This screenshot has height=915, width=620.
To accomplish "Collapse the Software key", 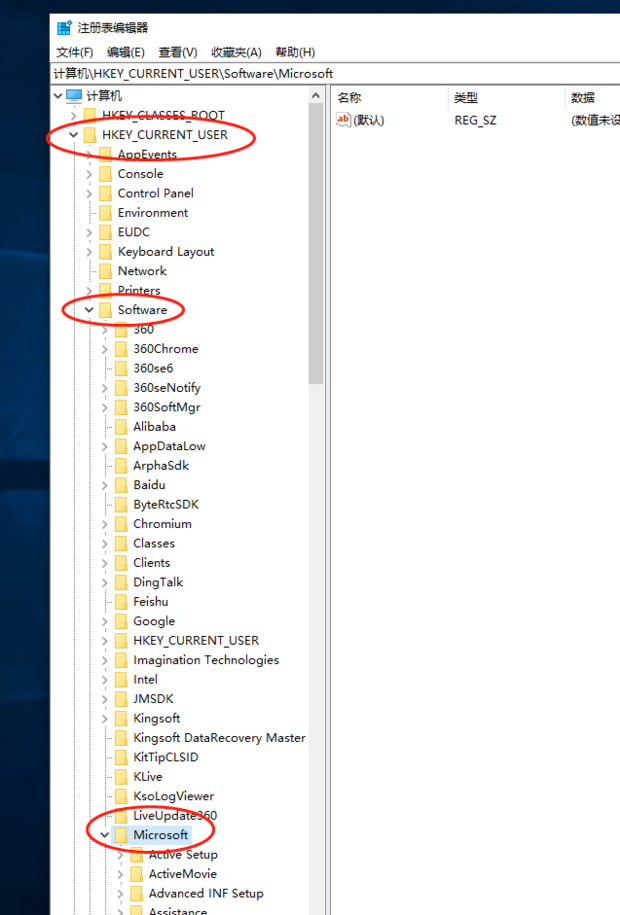I will pyautogui.click(x=89, y=310).
